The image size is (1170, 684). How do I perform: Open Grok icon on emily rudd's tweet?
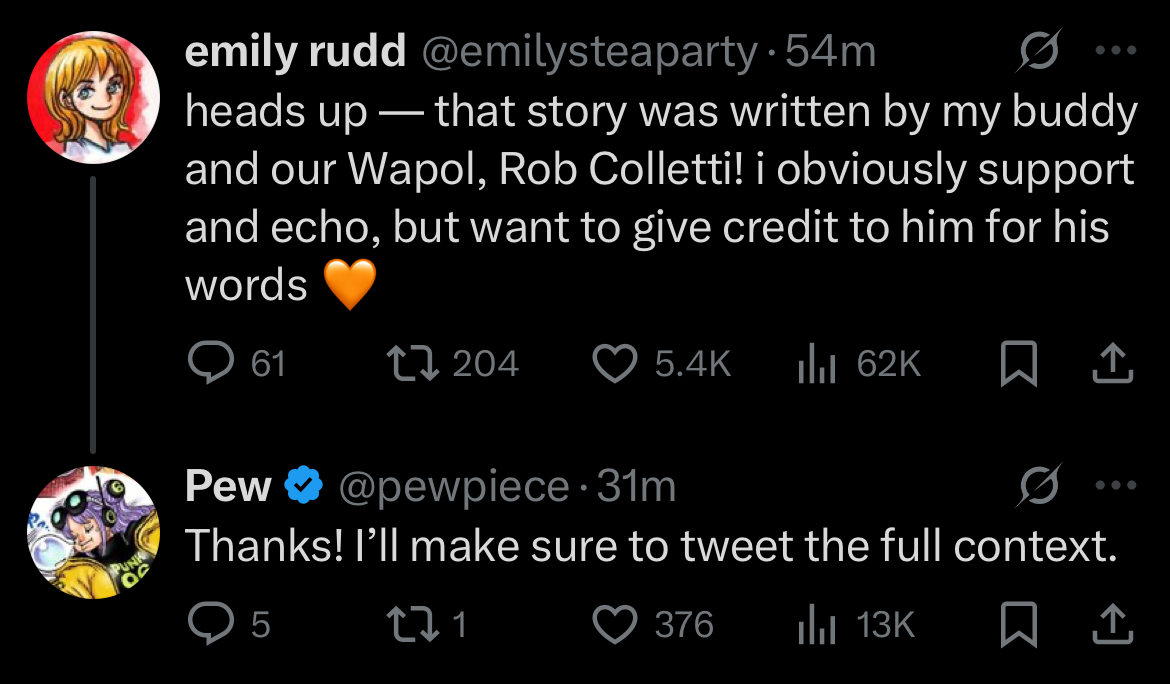tap(1038, 50)
